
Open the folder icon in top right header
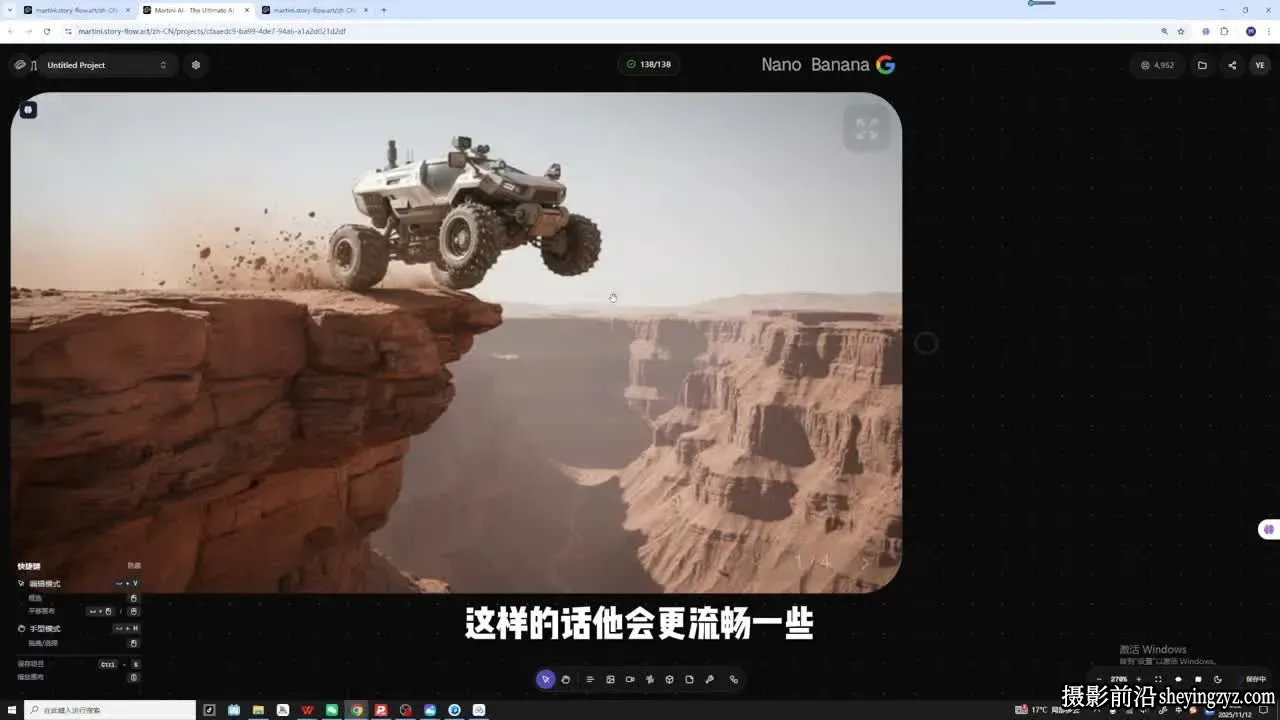pyautogui.click(x=1202, y=65)
